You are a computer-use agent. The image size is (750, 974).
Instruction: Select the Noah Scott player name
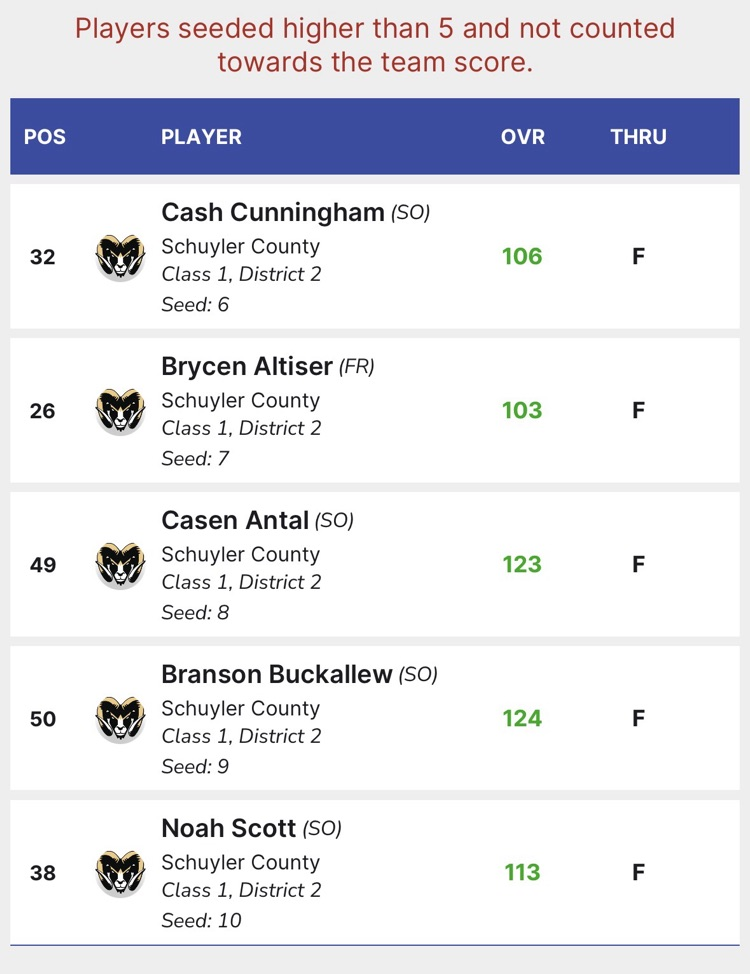tap(228, 829)
